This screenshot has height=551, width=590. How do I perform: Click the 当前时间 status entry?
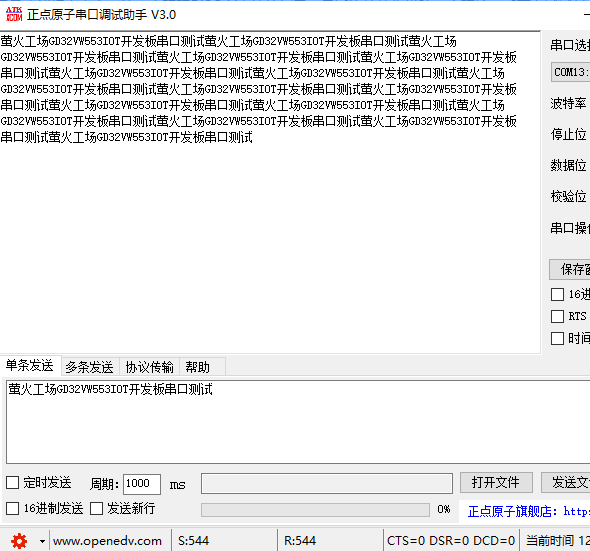tap(558, 541)
